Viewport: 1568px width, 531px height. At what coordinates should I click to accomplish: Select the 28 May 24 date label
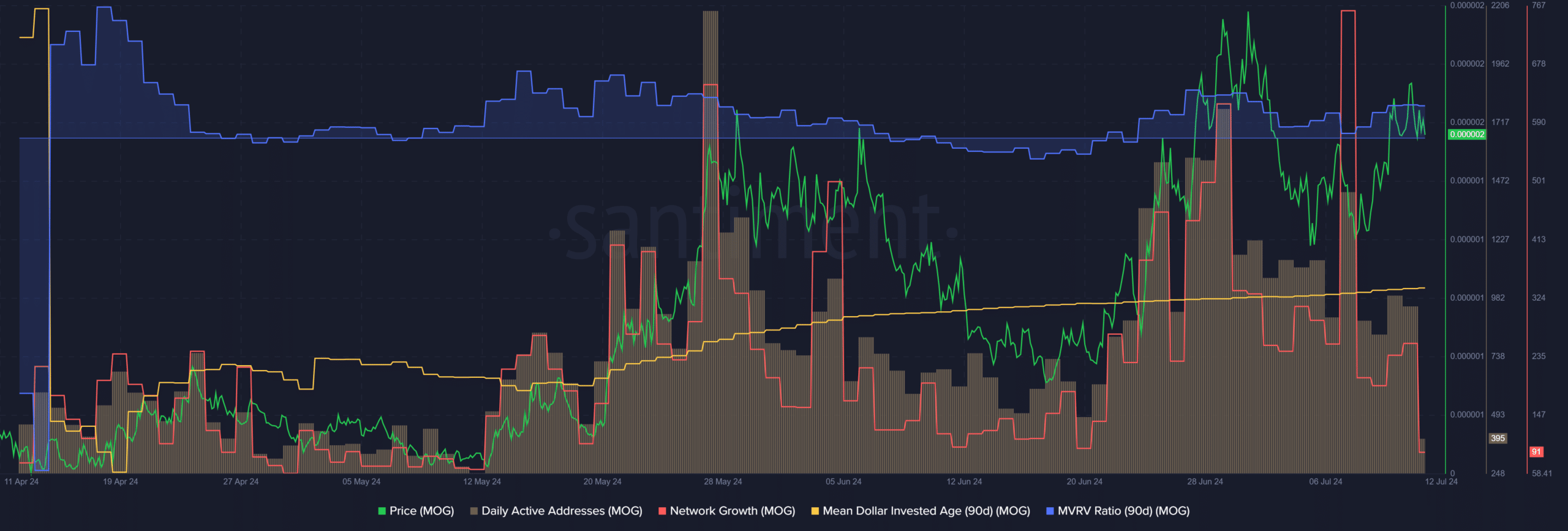coord(723,481)
